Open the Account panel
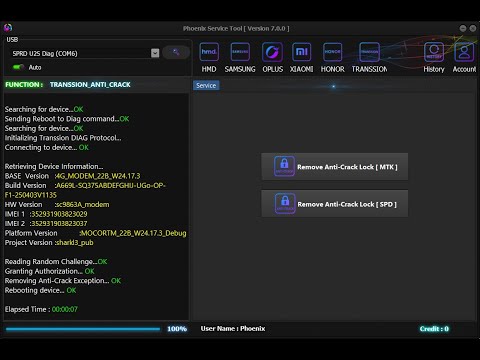 pos(464,58)
